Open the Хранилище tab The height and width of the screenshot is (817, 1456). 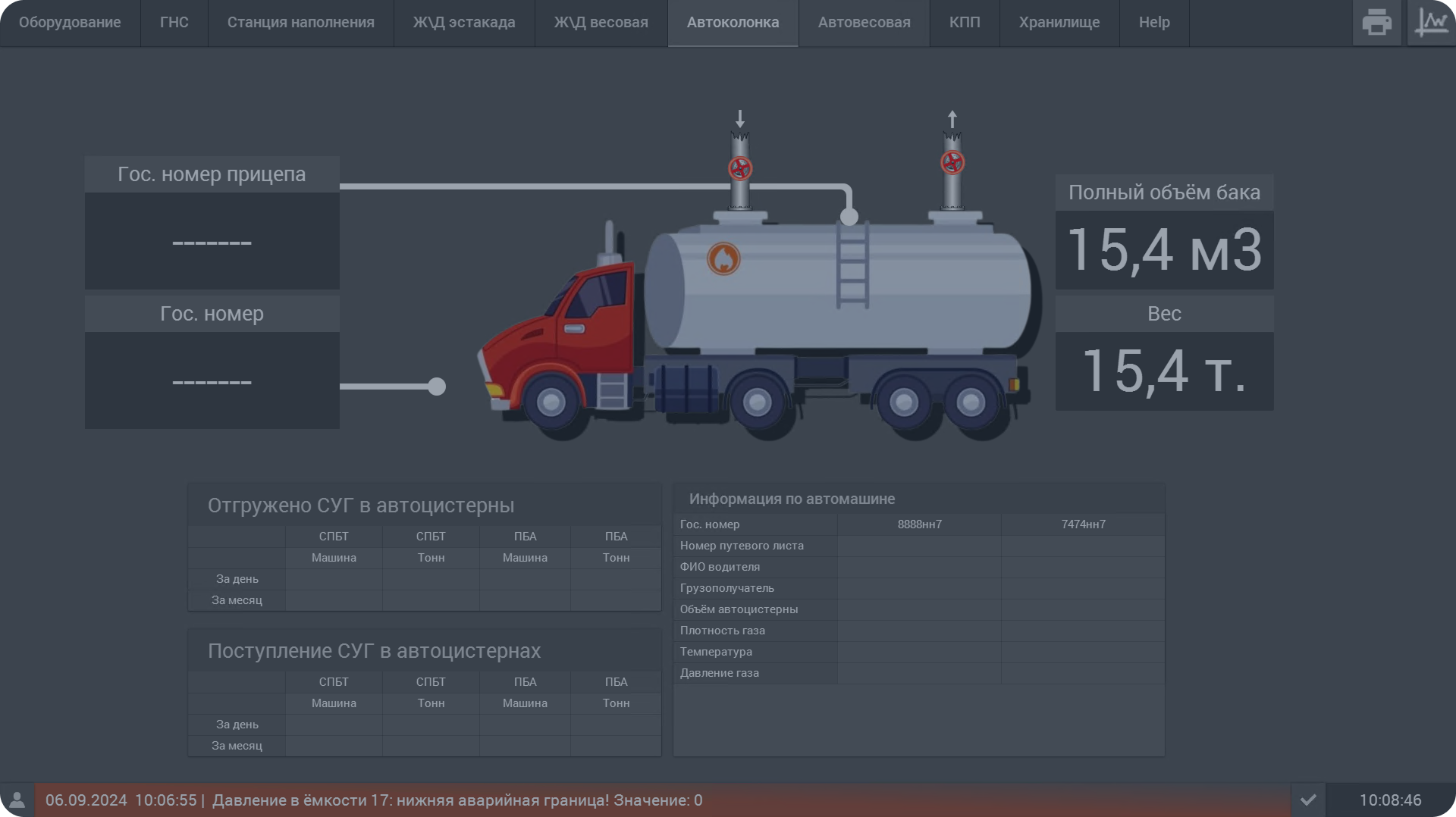coord(1059,23)
